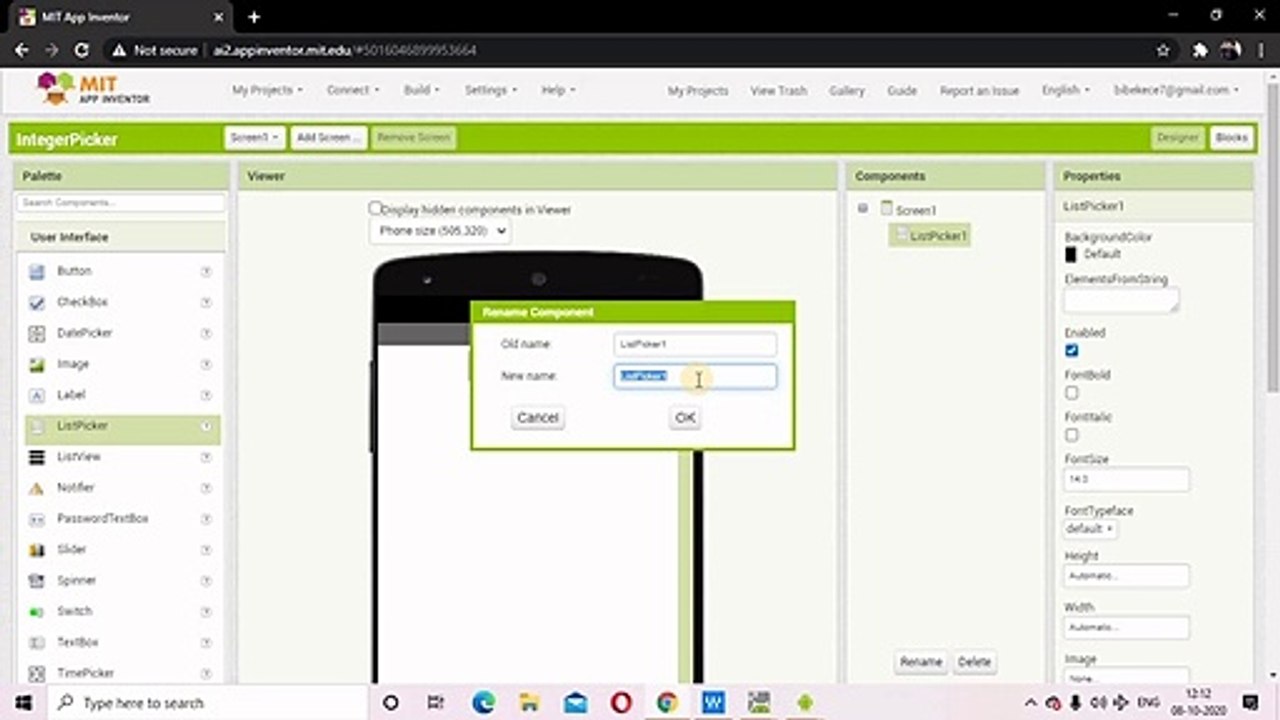Collapse the Screen1 tree node
This screenshot has height=720, width=1280.
[x=863, y=209]
